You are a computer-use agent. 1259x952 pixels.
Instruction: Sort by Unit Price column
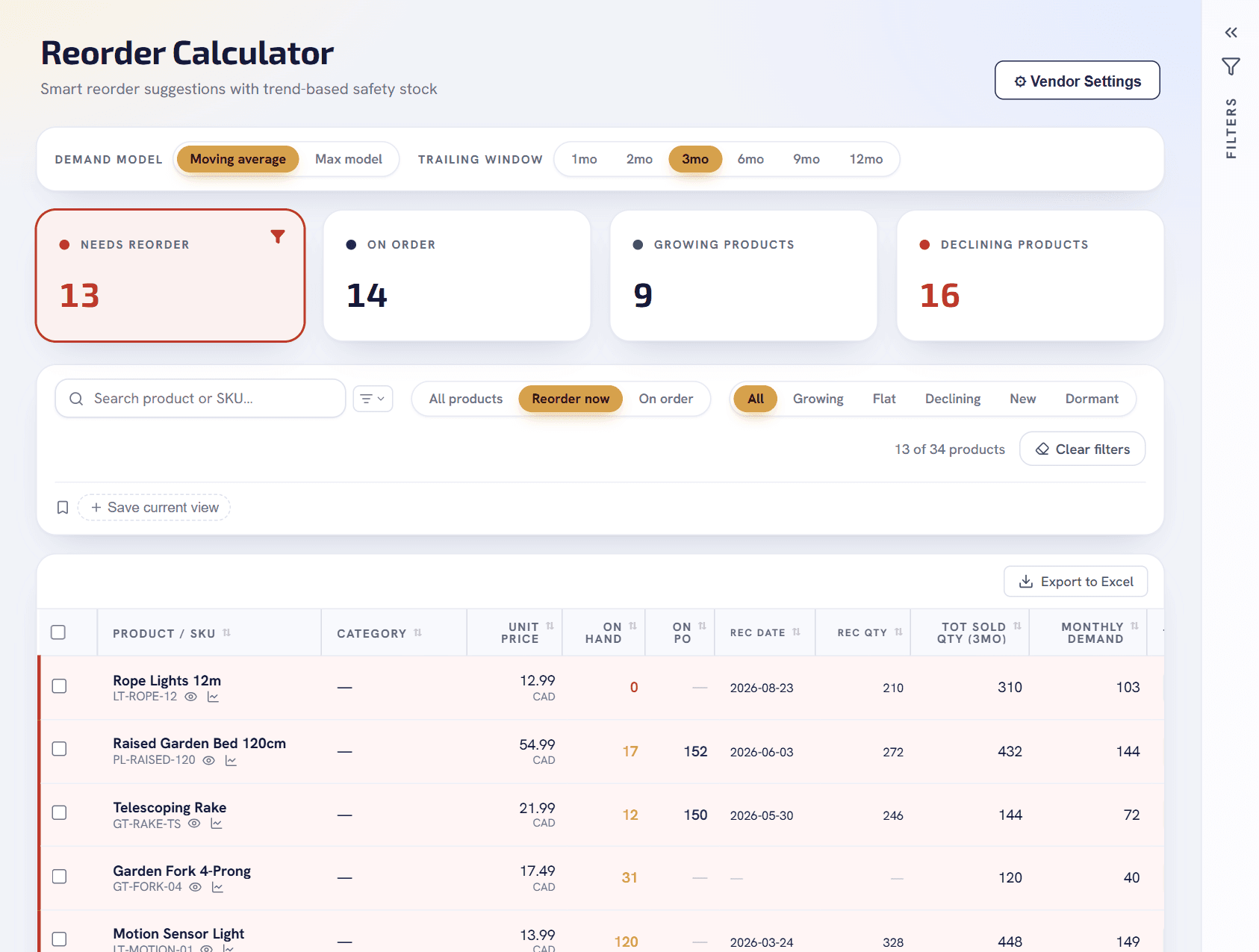[550, 626]
